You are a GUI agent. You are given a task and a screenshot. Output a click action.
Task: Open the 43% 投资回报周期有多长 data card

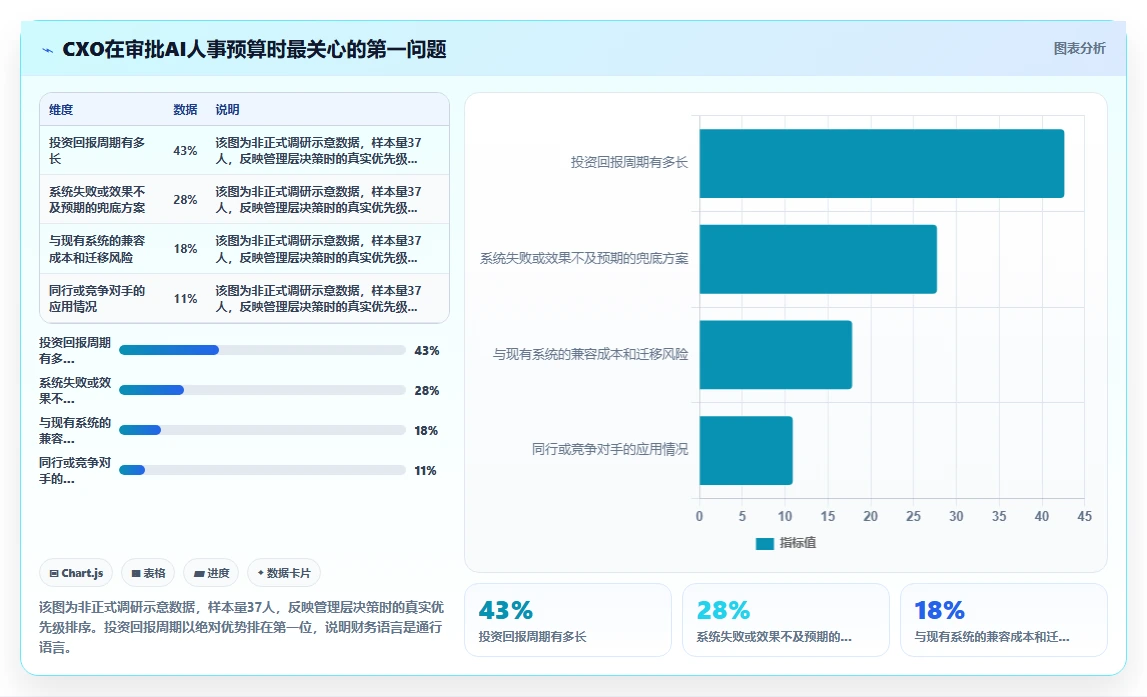(x=568, y=620)
